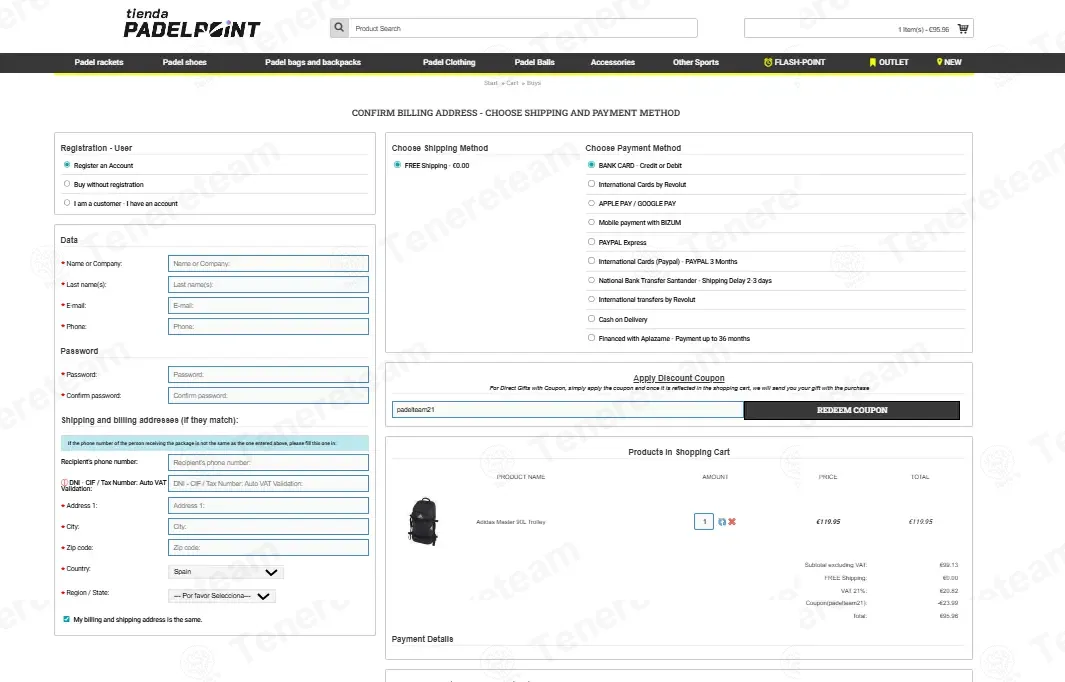Click the Tienda PadelPoint logo
This screenshot has height=682, width=1065.
pyautogui.click(x=192, y=24)
